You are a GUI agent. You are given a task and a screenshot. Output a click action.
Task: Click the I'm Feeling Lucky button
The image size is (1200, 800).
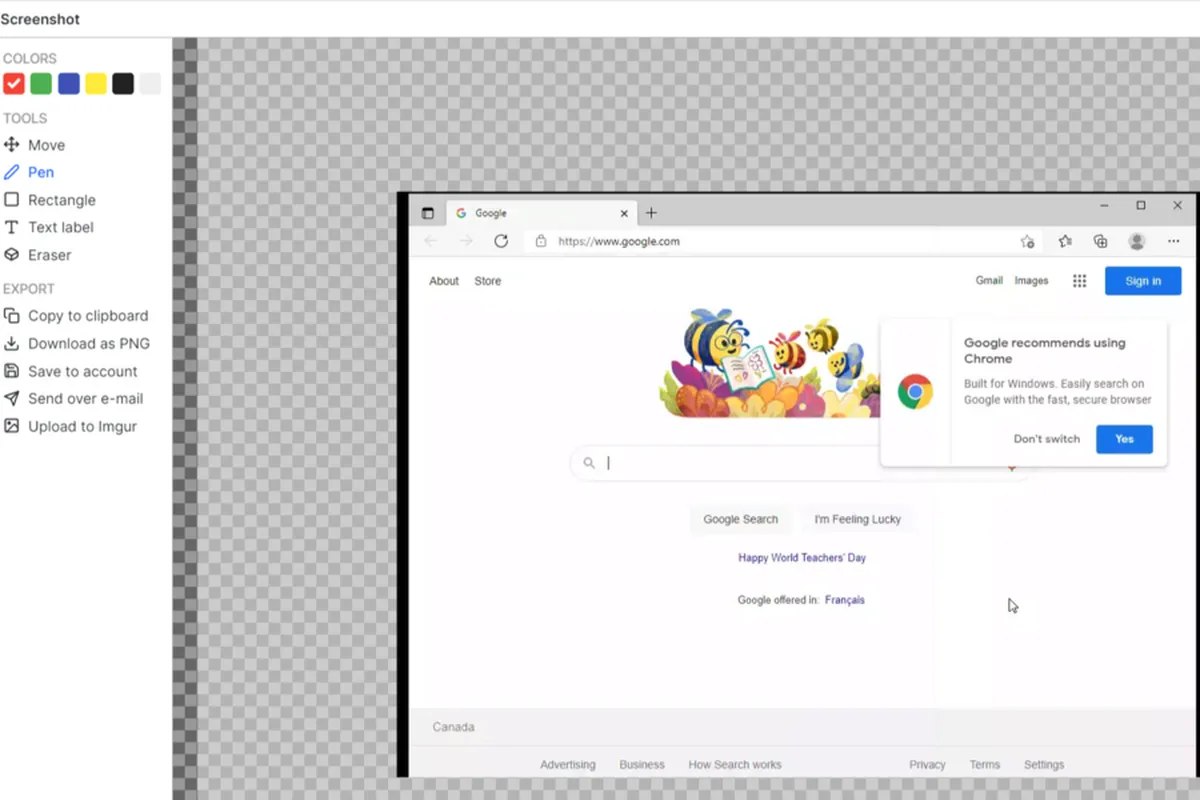[x=857, y=519]
